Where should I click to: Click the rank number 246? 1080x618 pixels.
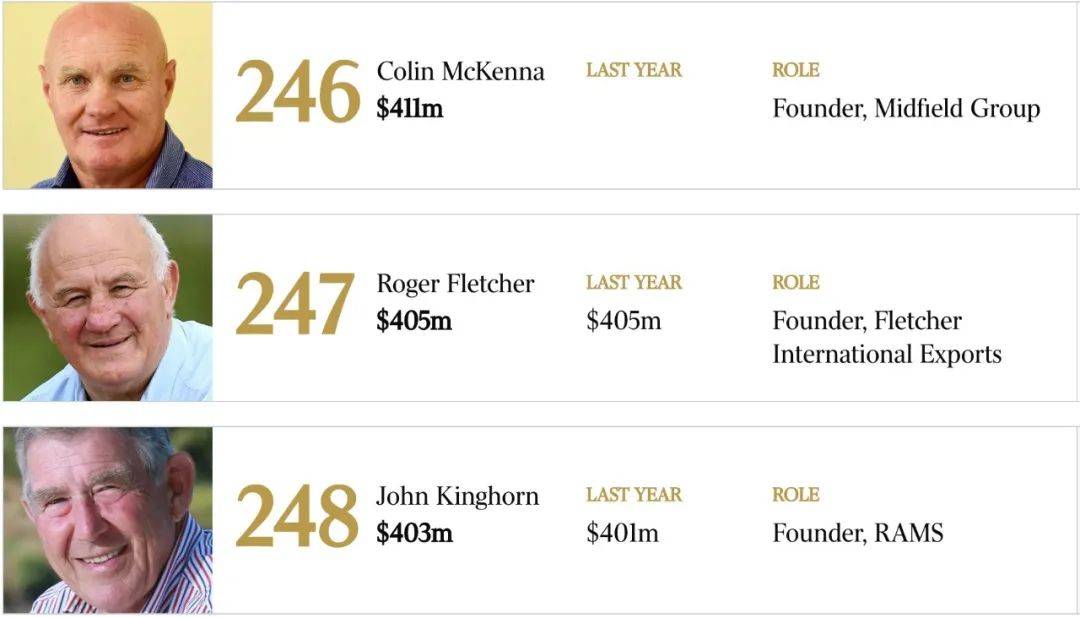tap(297, 93)
